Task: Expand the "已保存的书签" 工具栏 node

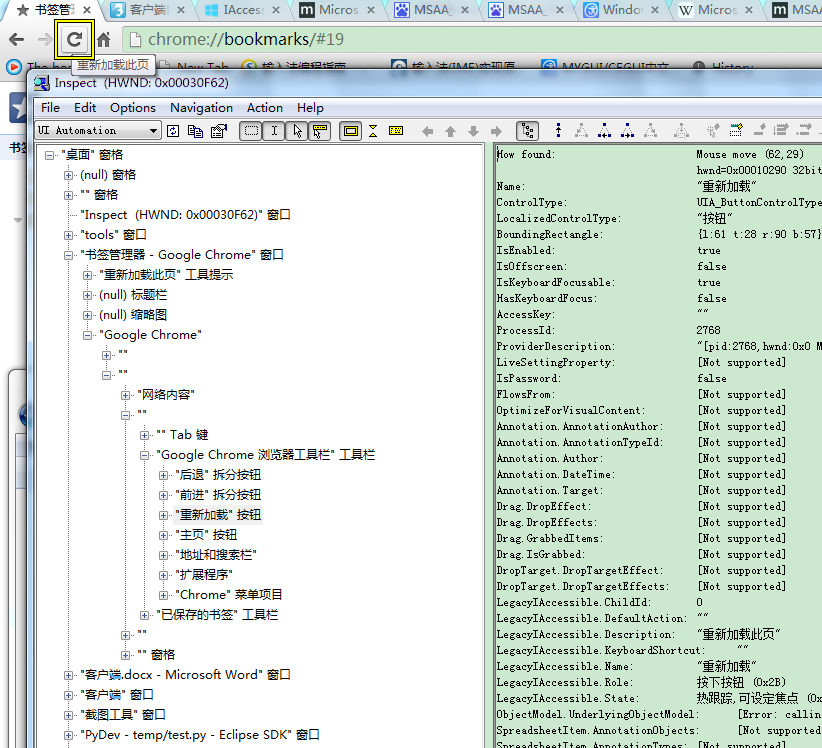Action: [x=144, y=615]
